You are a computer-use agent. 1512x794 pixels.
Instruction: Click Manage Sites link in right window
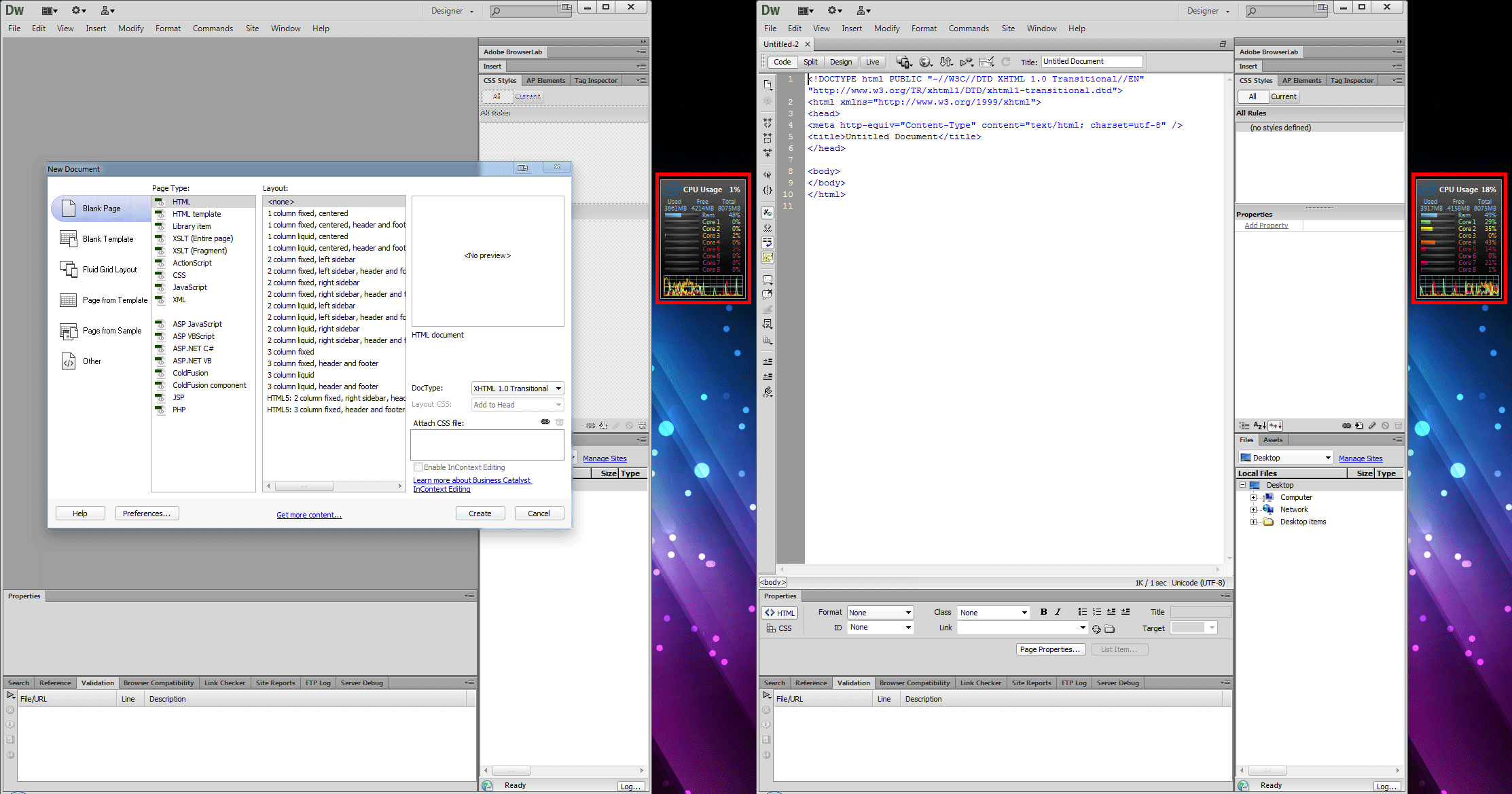[1361, 458]
